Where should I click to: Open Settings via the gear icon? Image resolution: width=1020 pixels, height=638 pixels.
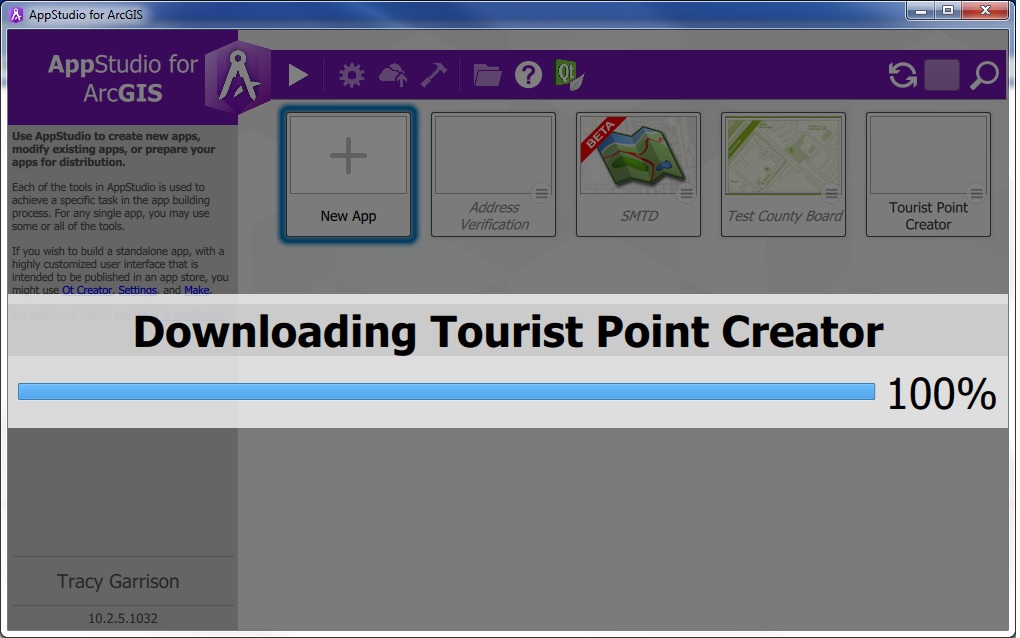tap(351, 75)
